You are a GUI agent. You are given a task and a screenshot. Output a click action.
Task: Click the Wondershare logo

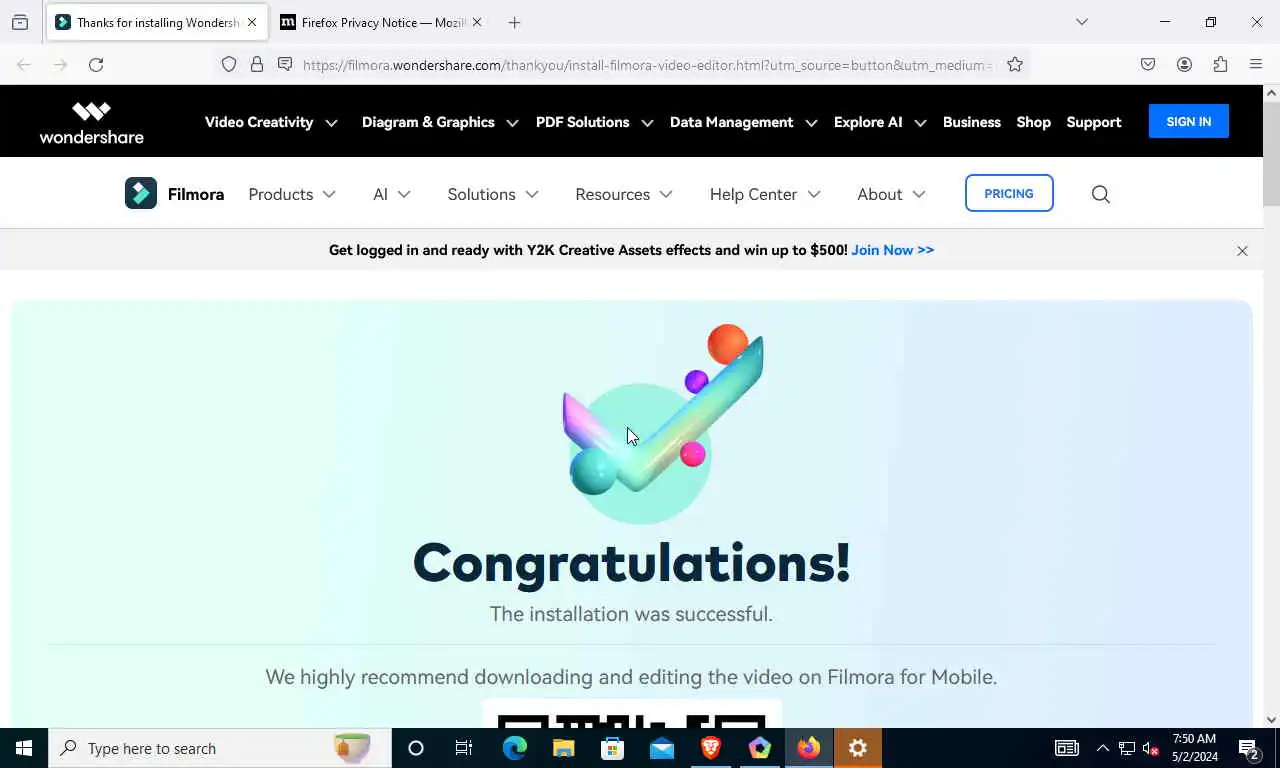point(91,122)
